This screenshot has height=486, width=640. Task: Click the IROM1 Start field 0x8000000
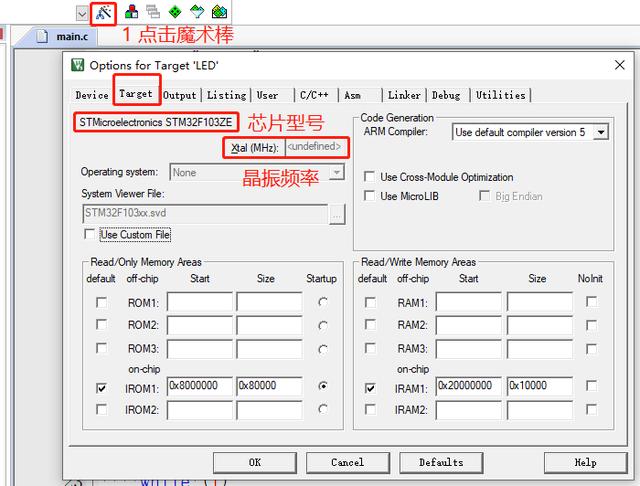200,386
